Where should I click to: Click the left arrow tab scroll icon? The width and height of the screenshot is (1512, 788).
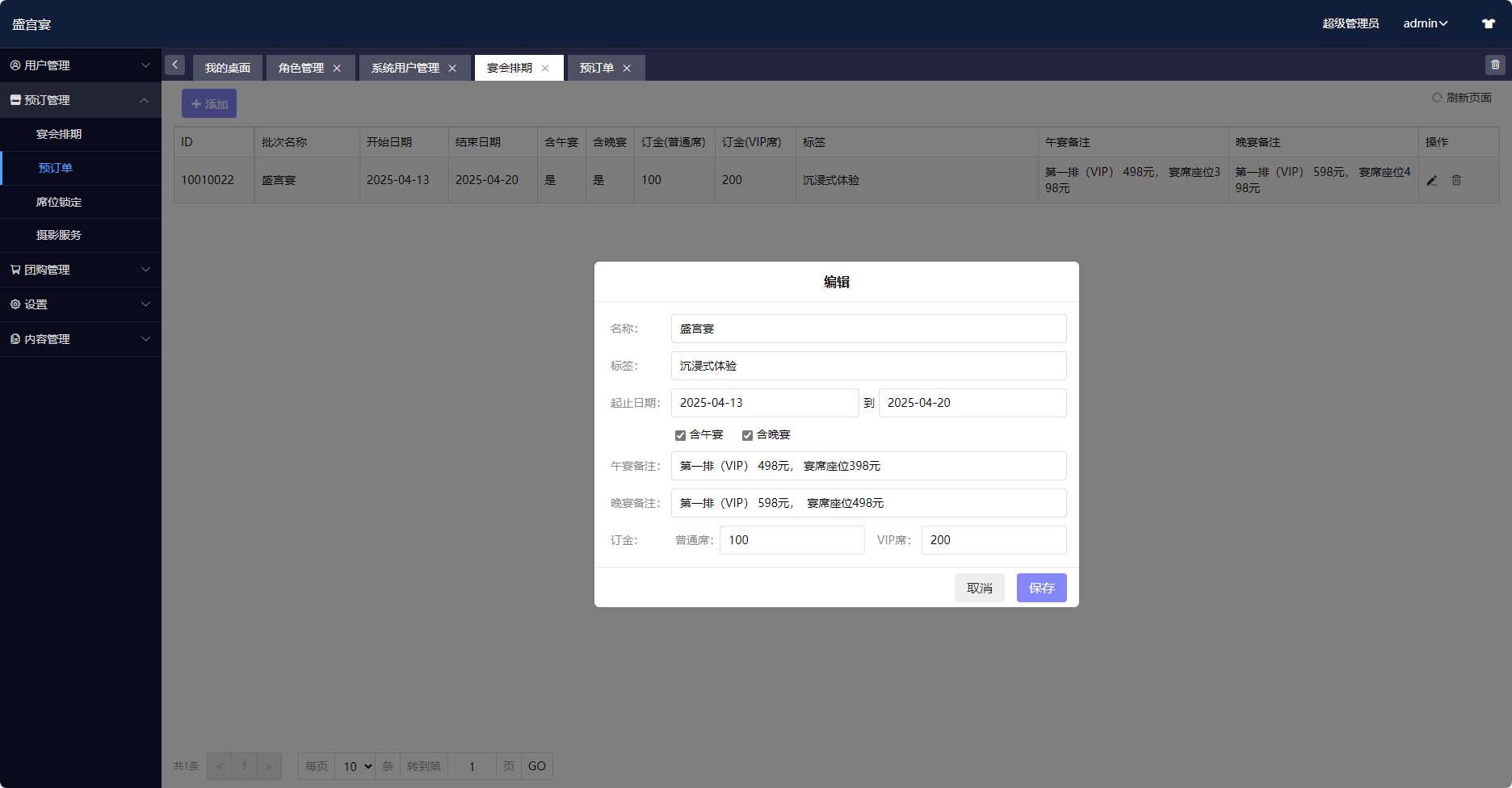coord(174,65)
